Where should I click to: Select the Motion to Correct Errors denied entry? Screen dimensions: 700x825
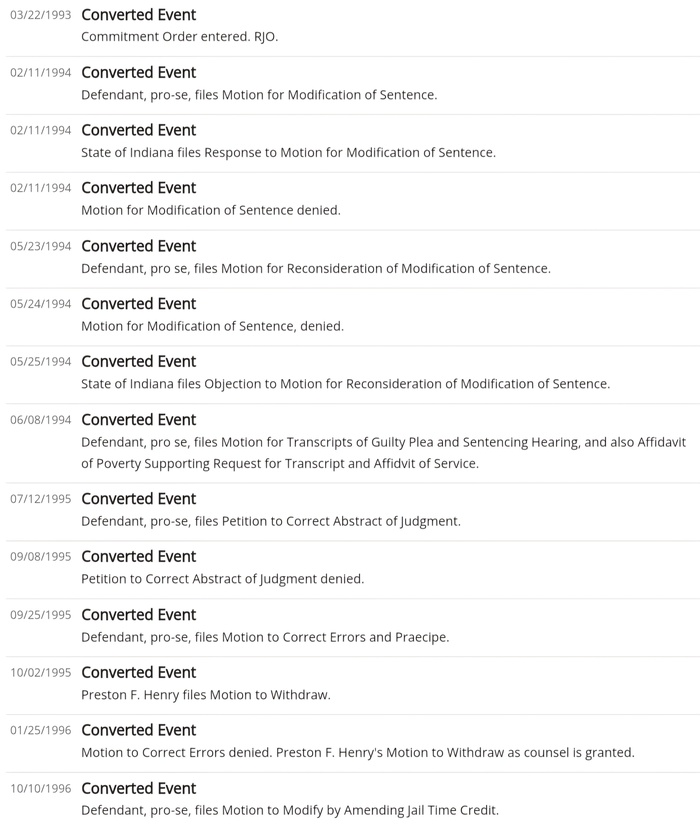click(357, 753)
